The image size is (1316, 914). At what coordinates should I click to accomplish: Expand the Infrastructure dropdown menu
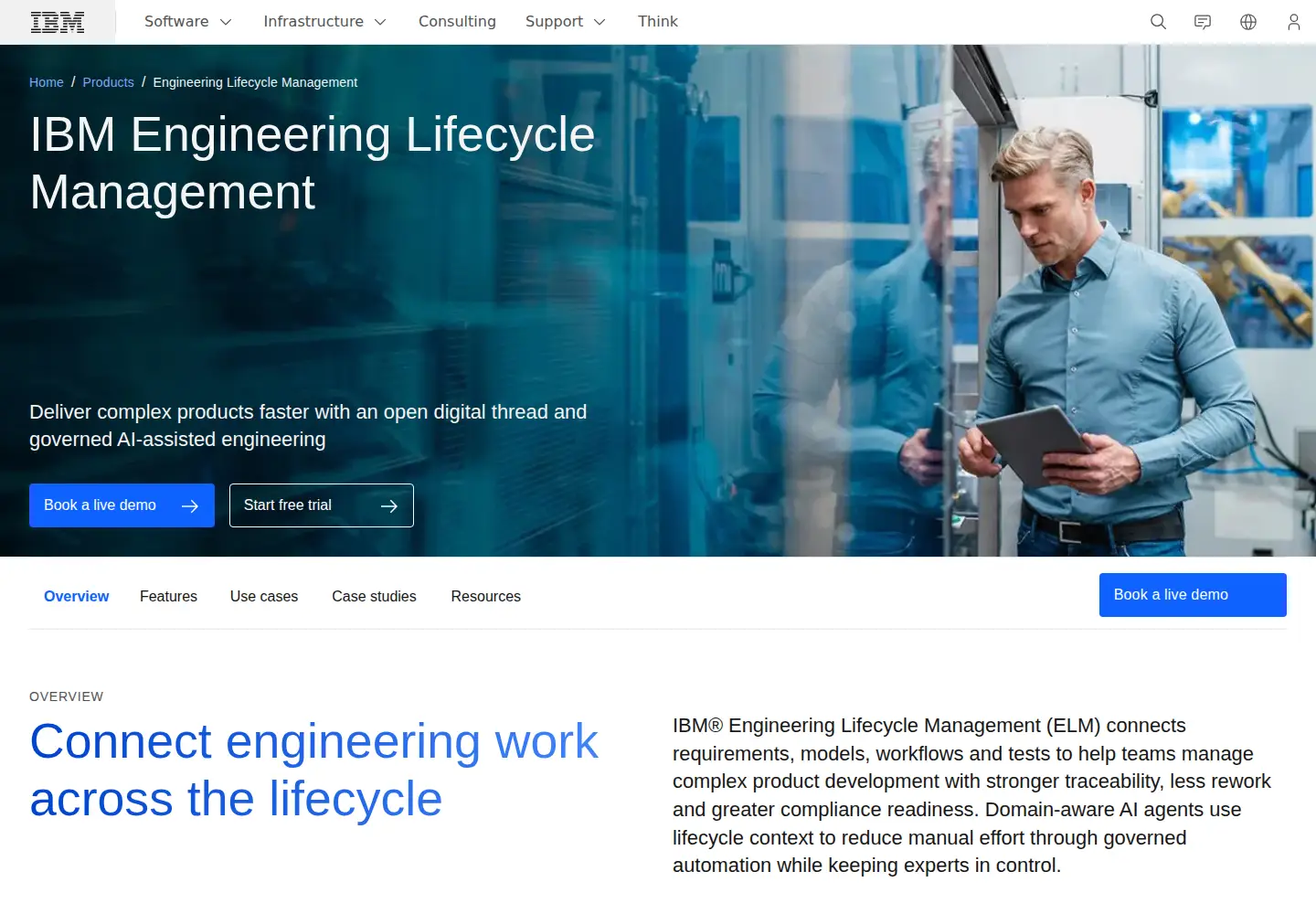tap(324, 22)
